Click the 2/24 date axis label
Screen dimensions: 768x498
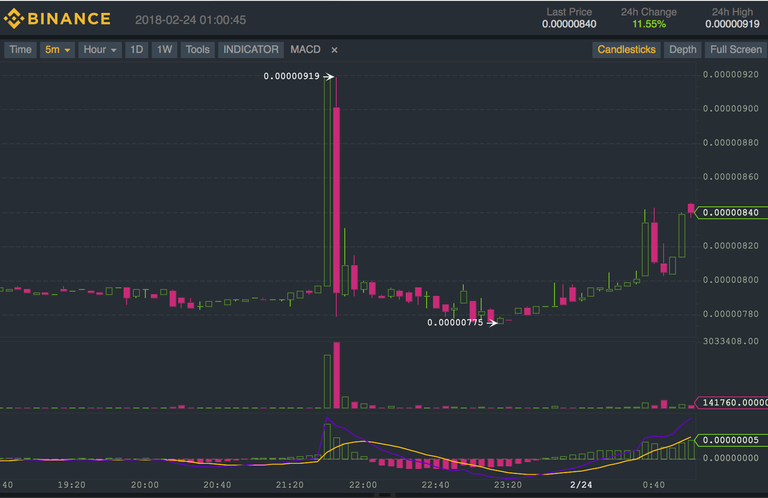pos(581,485)
